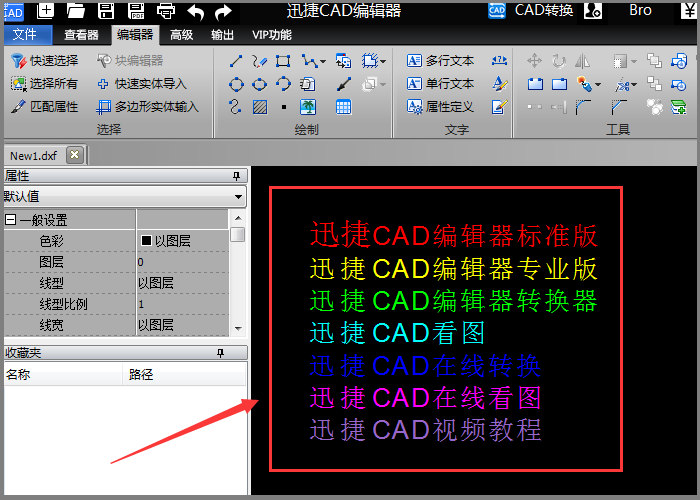Select the New1.dxf document tab
Image resolution: width=700 pixels, height=500 pixels.
33,156
